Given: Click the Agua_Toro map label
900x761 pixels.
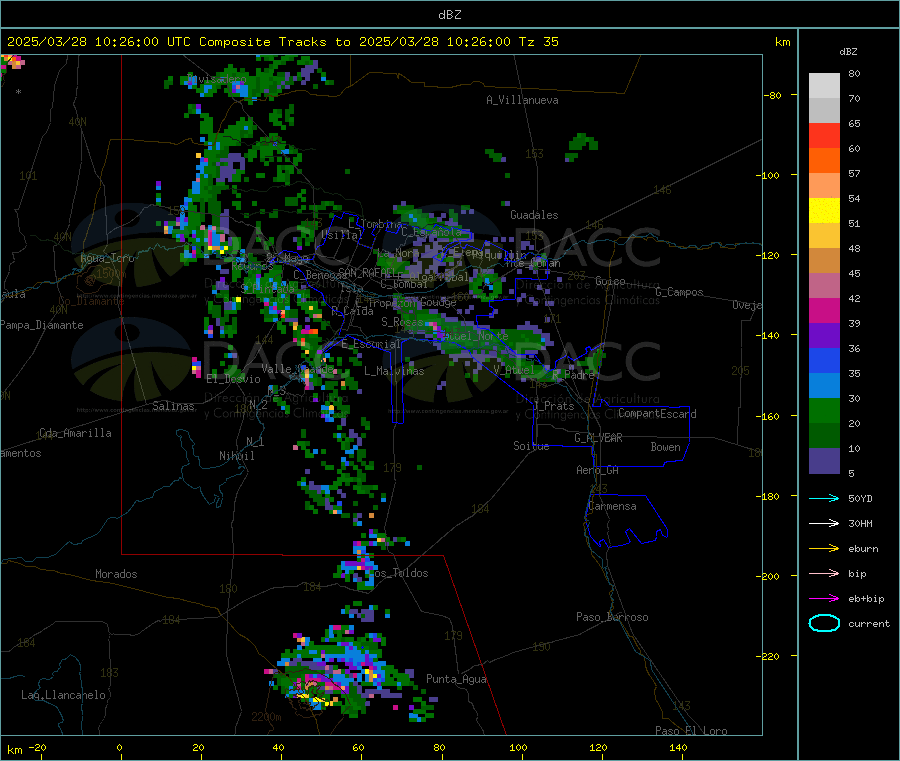Looking at the screenshot, I should (x=107, y=258).
